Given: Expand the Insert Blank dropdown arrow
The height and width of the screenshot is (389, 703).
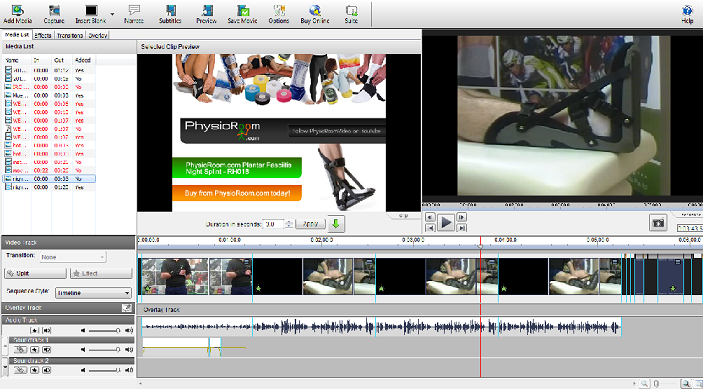Looking at the screenshot, I should [112, 14].
